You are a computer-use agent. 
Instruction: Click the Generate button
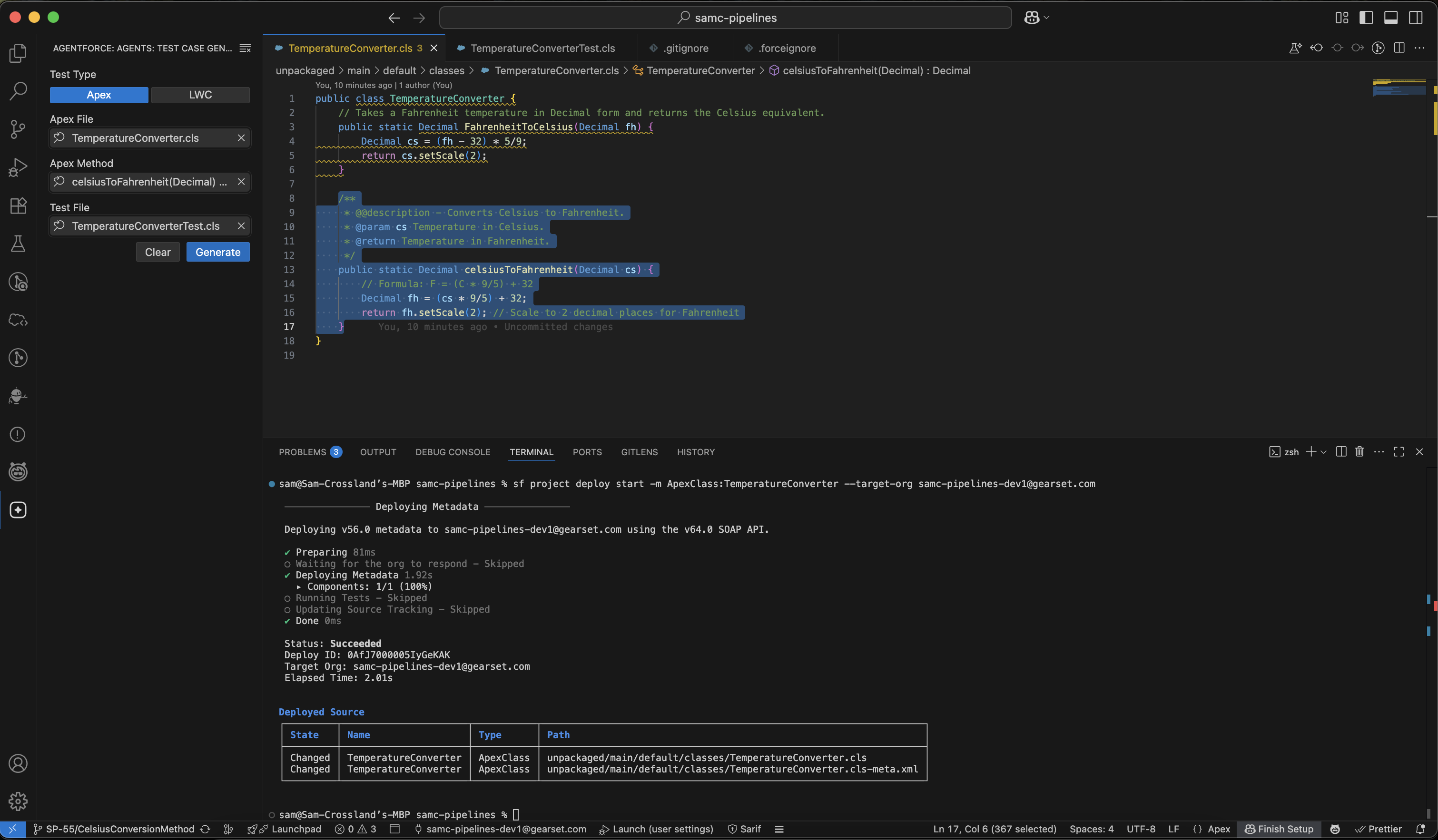[217, 252]
